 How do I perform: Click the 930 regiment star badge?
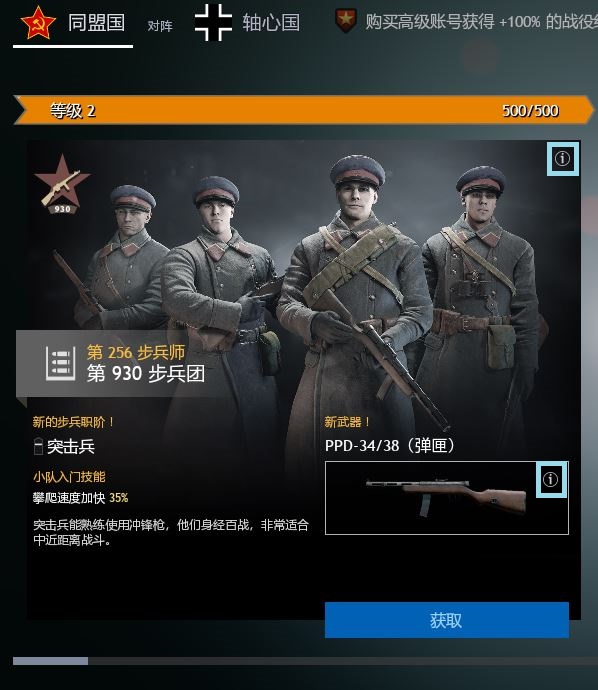(x=62, y=184)
